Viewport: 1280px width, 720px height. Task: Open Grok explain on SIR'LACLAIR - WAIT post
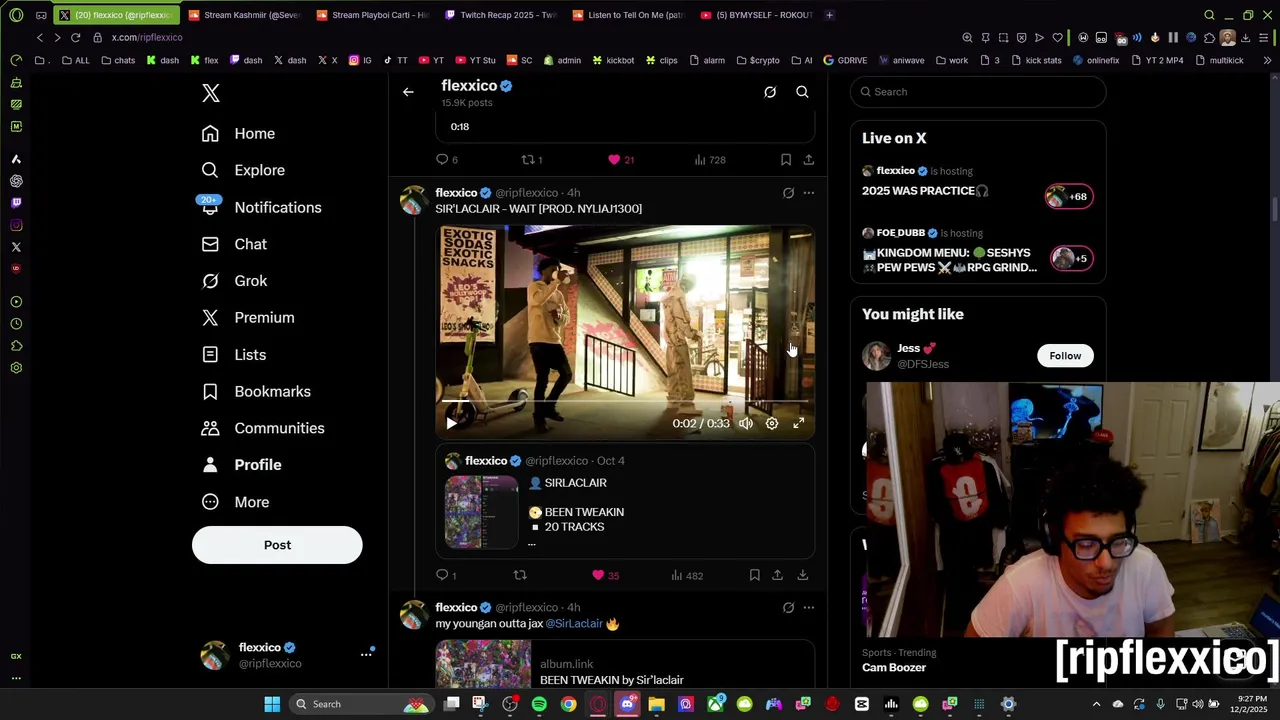point(788,193)
